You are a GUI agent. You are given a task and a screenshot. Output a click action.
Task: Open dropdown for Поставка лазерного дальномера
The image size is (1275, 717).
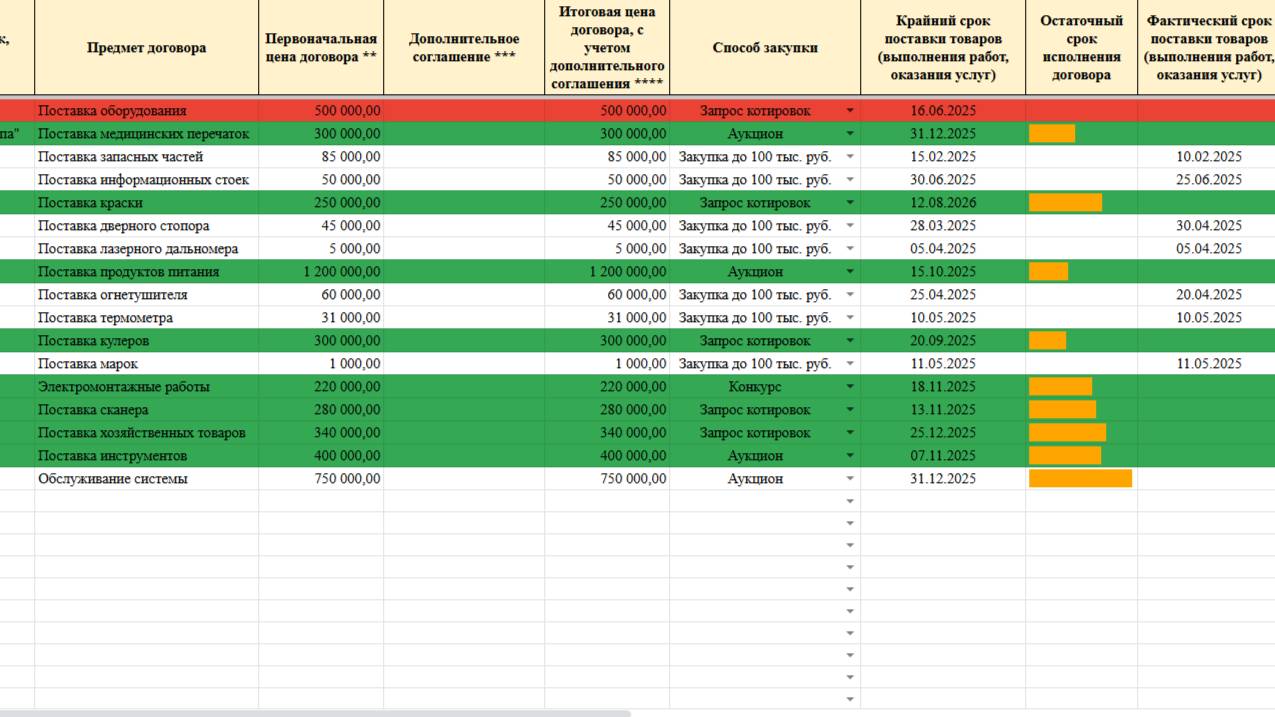click(x=850, y=249)
